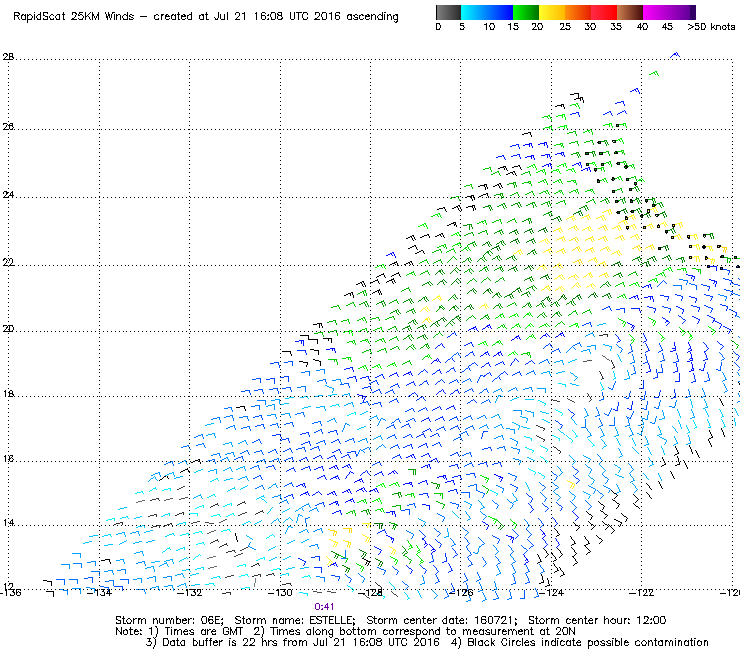Click the latitude label 20

8,329
